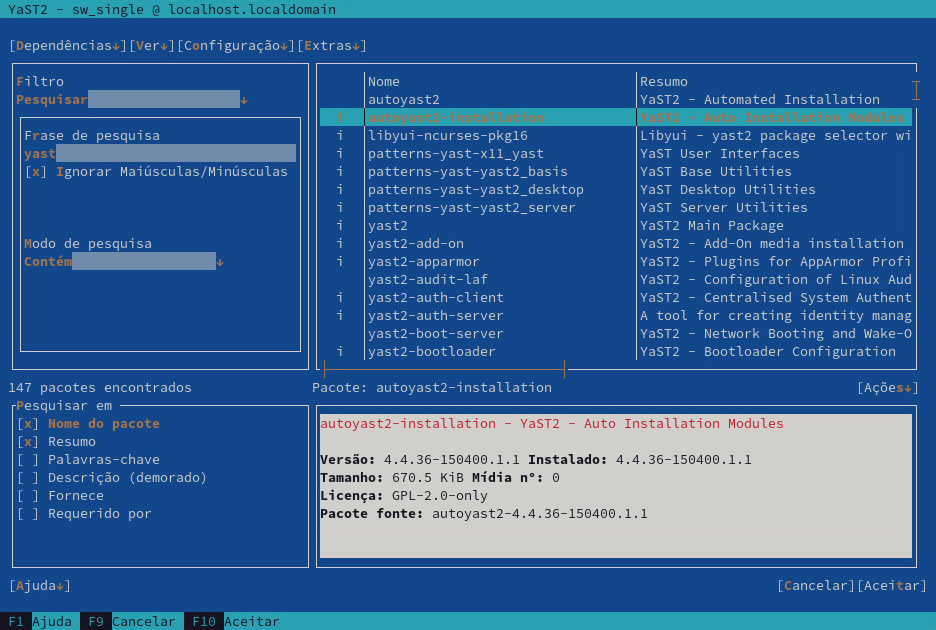Click the Nome column header

[384, 82]
